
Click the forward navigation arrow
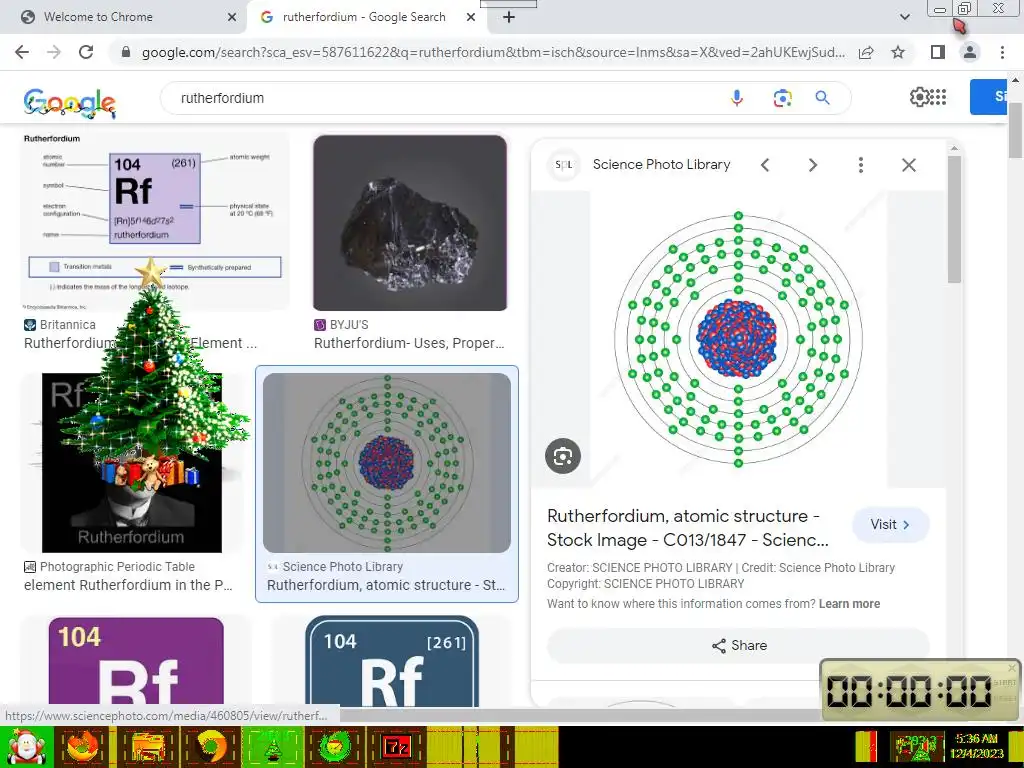click(x=54, y=52)
